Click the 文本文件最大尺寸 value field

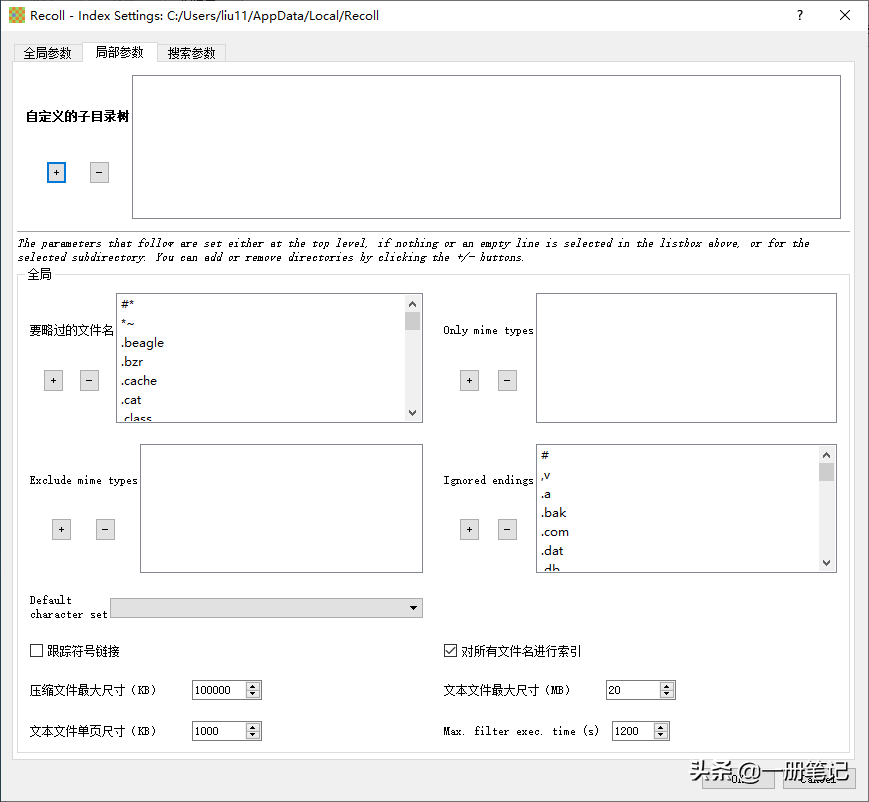tap(633, 690)
